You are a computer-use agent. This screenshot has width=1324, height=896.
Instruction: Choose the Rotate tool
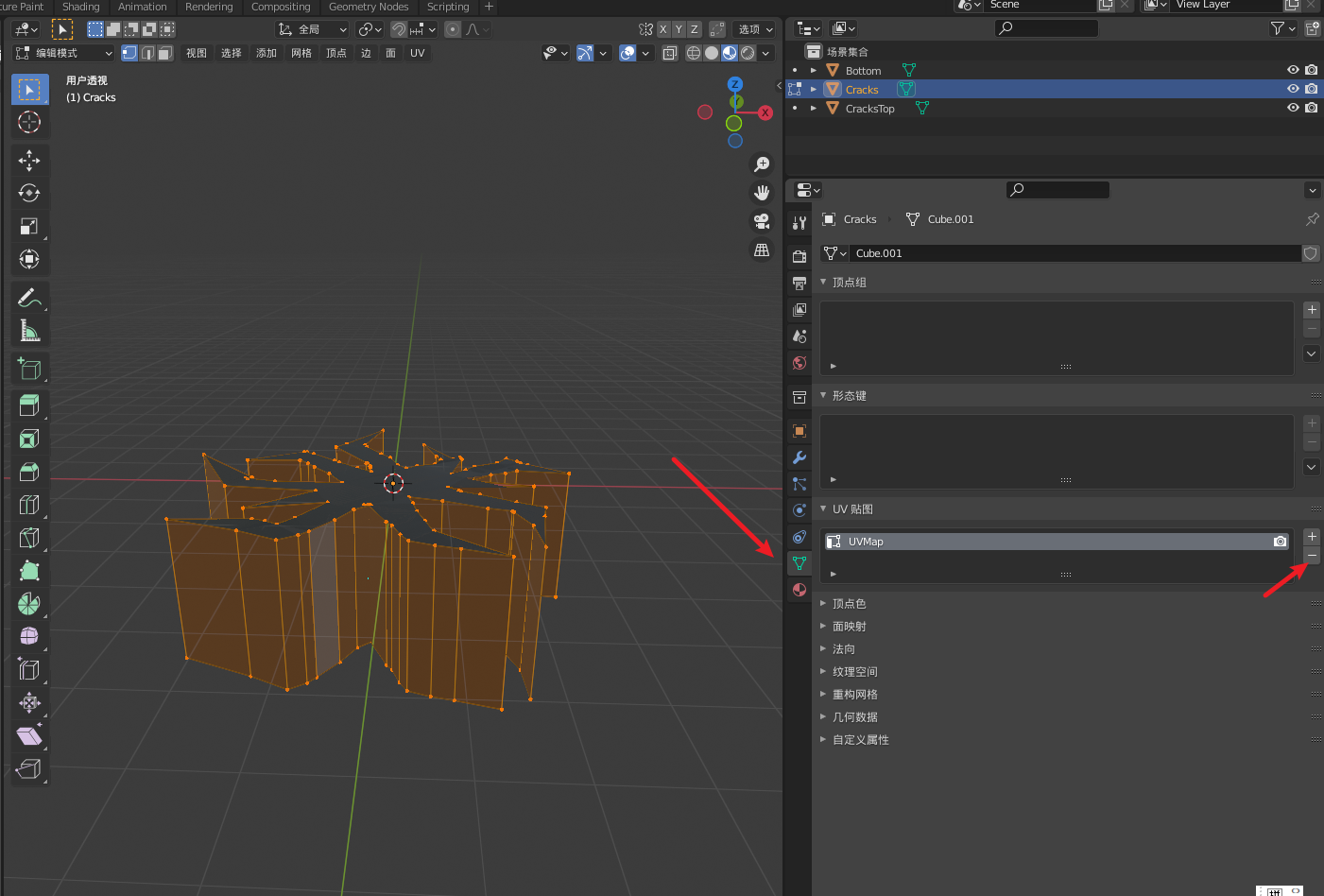(29, 193)
